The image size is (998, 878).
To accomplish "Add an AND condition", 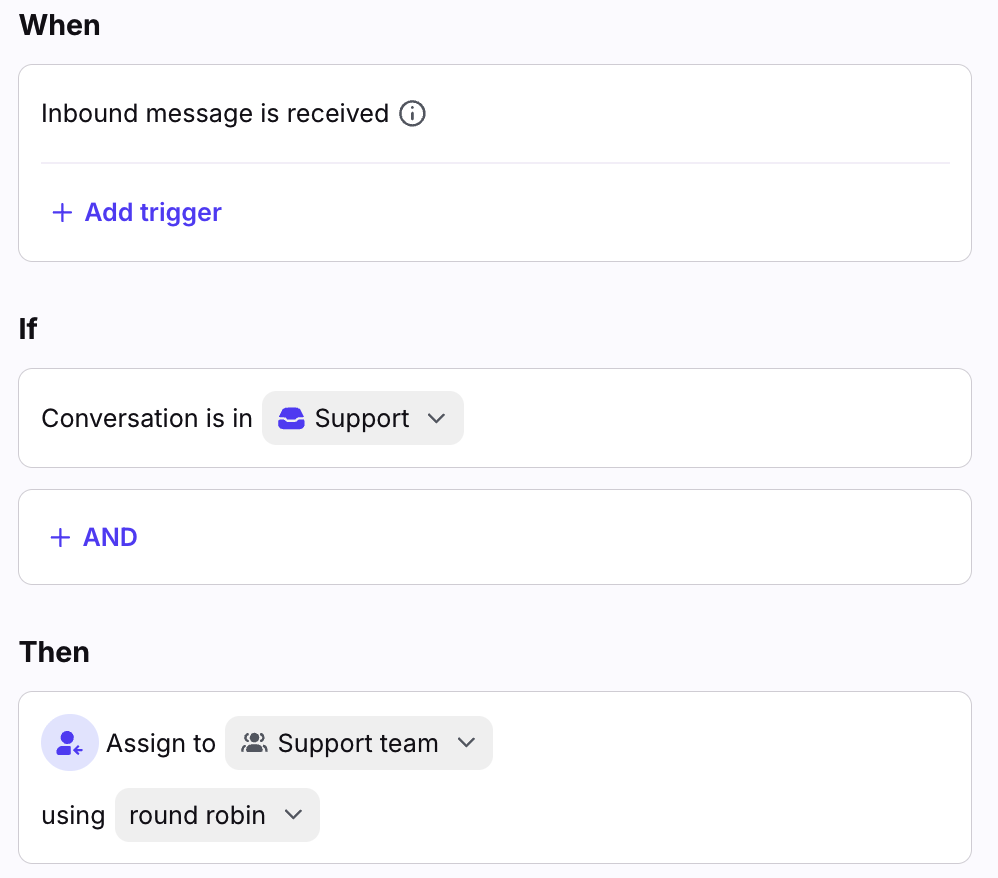I will (110, 538).
